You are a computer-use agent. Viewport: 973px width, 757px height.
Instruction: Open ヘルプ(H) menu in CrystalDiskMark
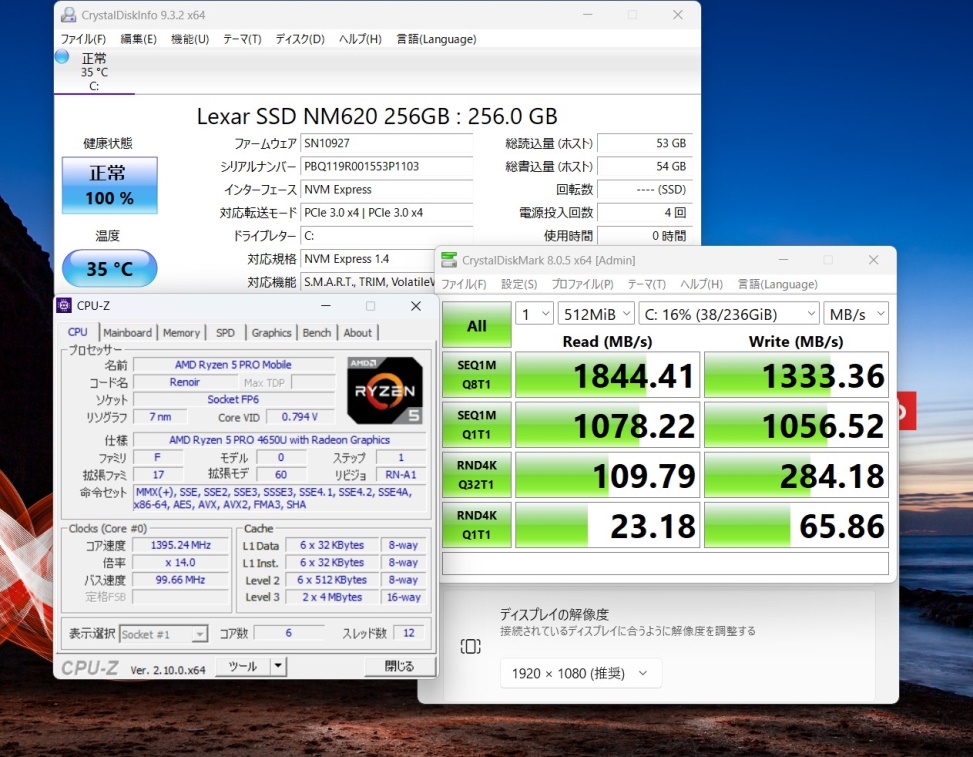701,284
